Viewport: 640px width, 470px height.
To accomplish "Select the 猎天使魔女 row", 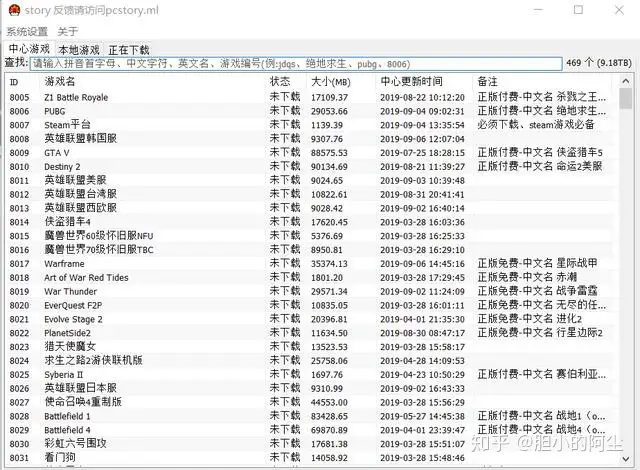I will 309,347.
